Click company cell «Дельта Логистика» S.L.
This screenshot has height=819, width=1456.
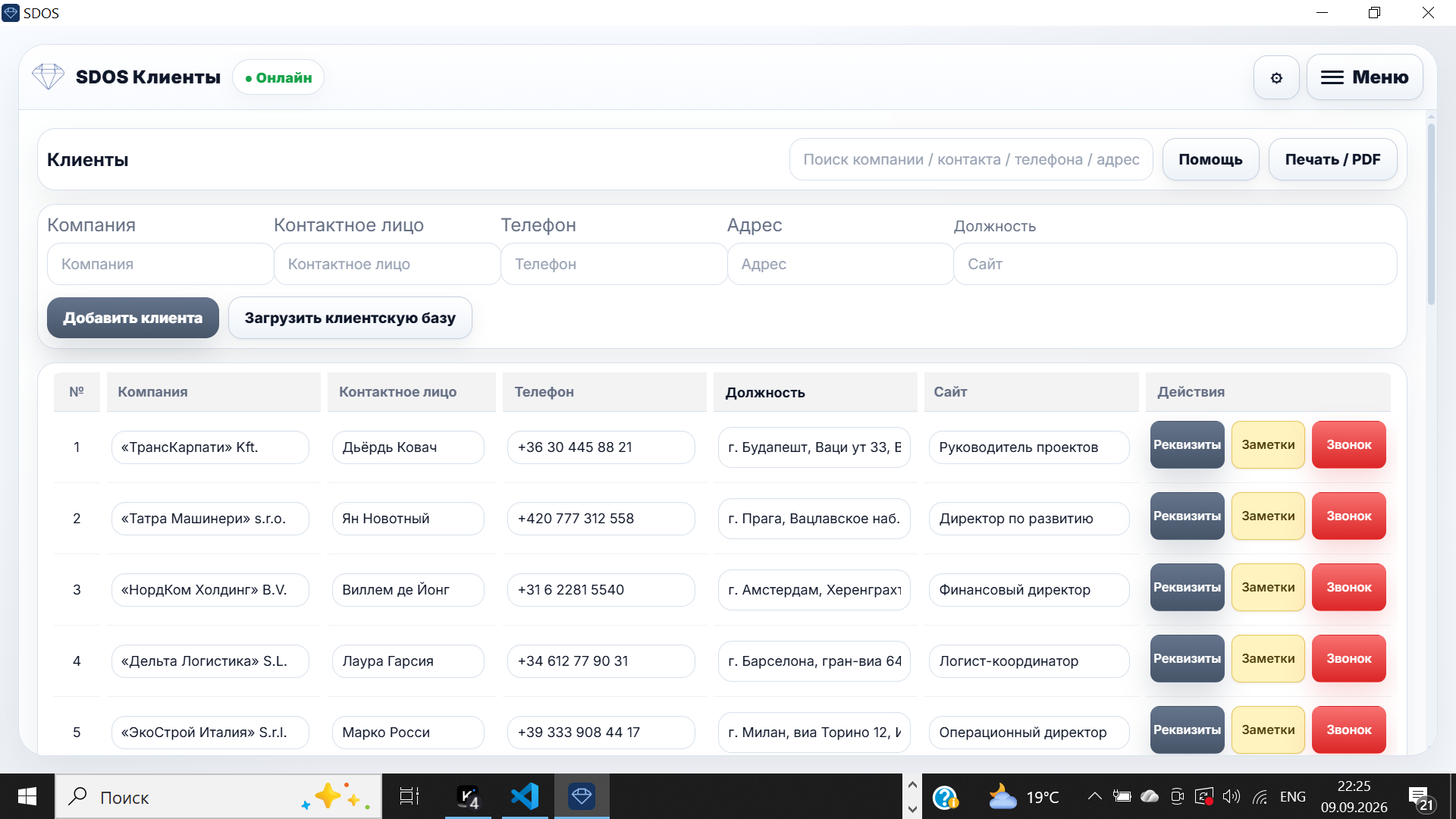pos(210,661)
